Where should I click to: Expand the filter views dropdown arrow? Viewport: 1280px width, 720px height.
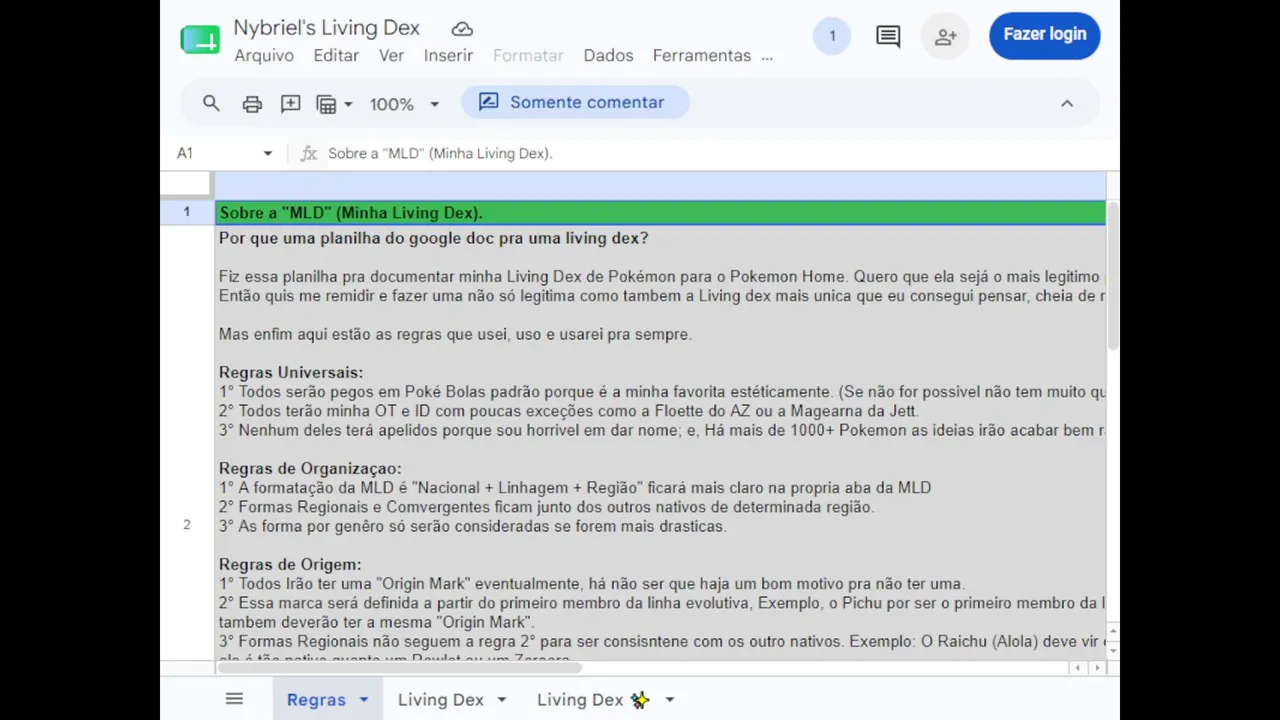[x=348, y=104]
